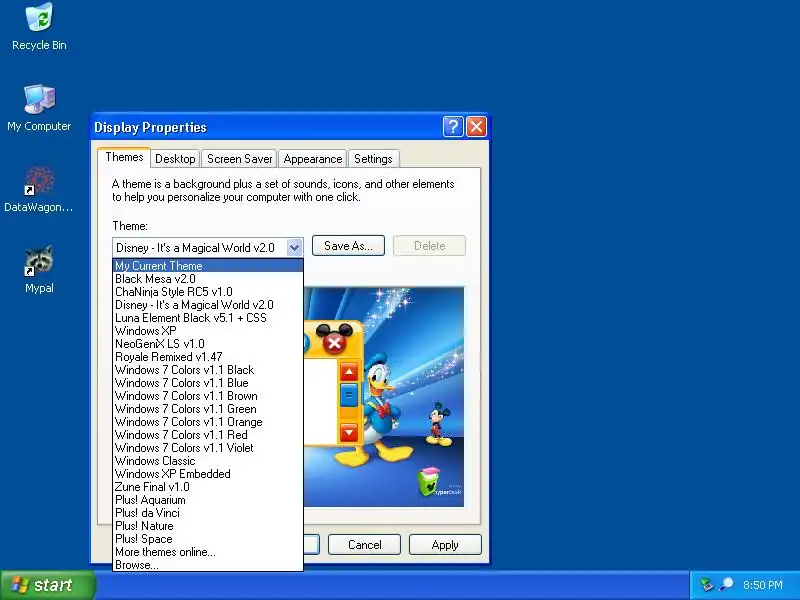
Task: Choose Windows 7 Colors v1.1 Orange
Action: (208, 422)
